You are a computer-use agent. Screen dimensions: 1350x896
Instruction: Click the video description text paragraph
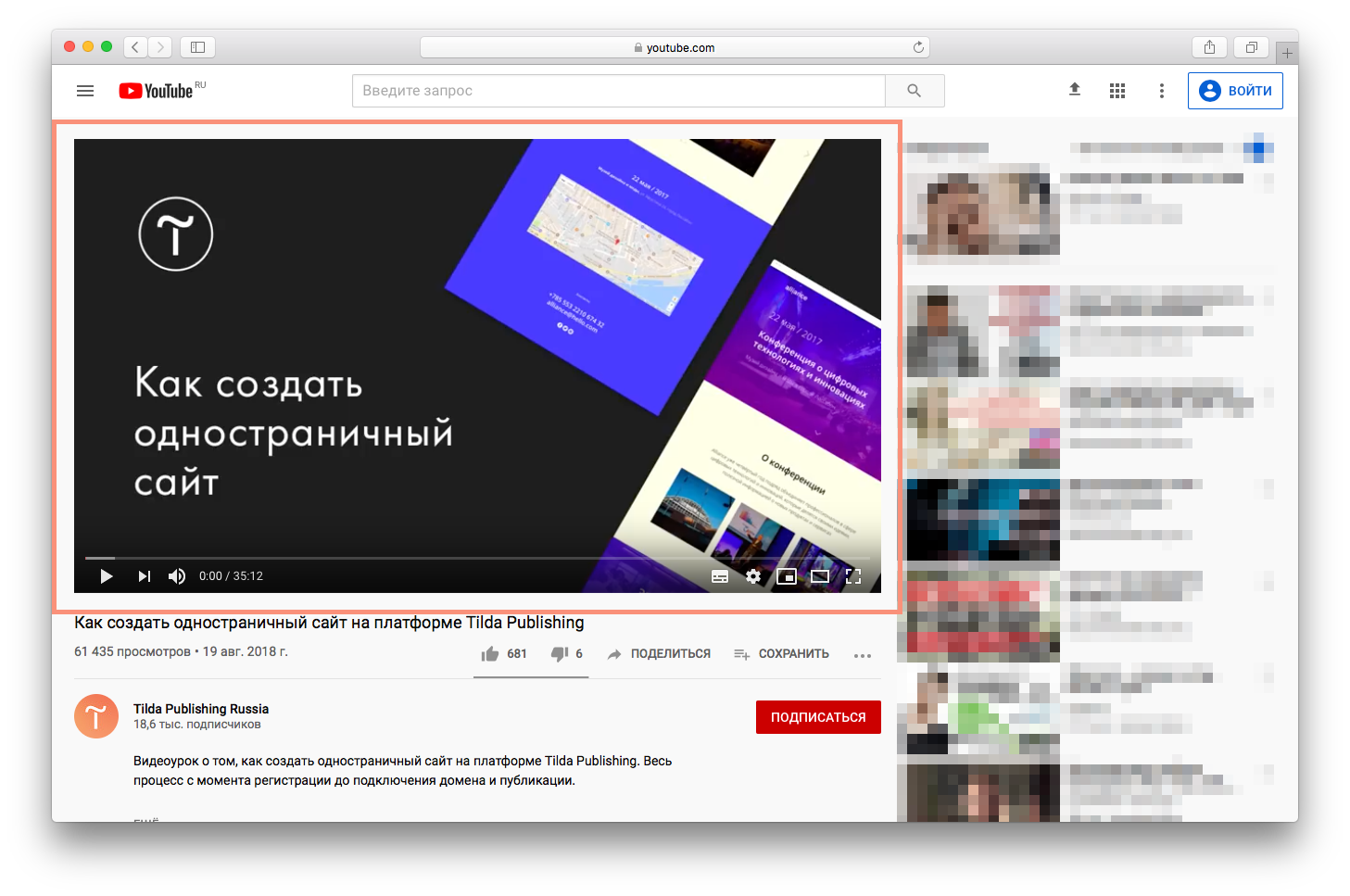pos(403,771)
